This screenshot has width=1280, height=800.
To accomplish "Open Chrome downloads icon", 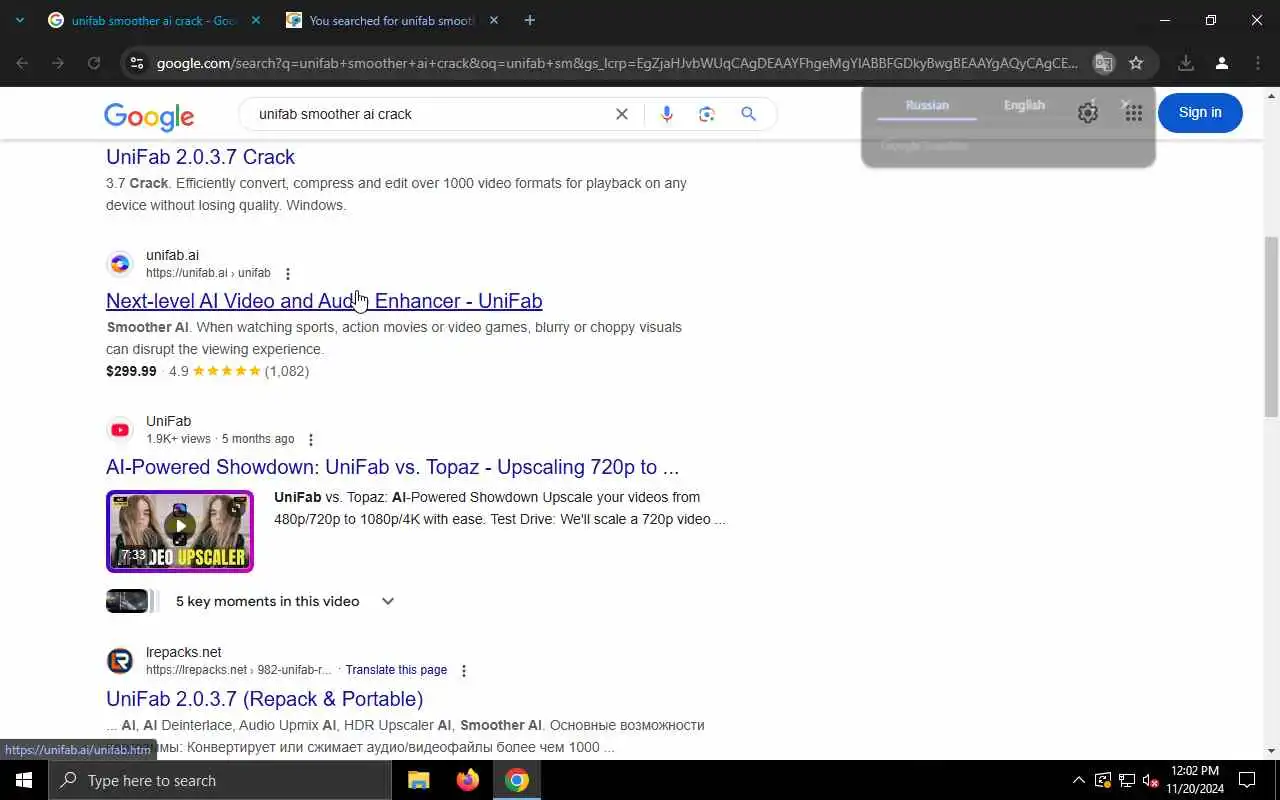I will [x=1186, y=63].
